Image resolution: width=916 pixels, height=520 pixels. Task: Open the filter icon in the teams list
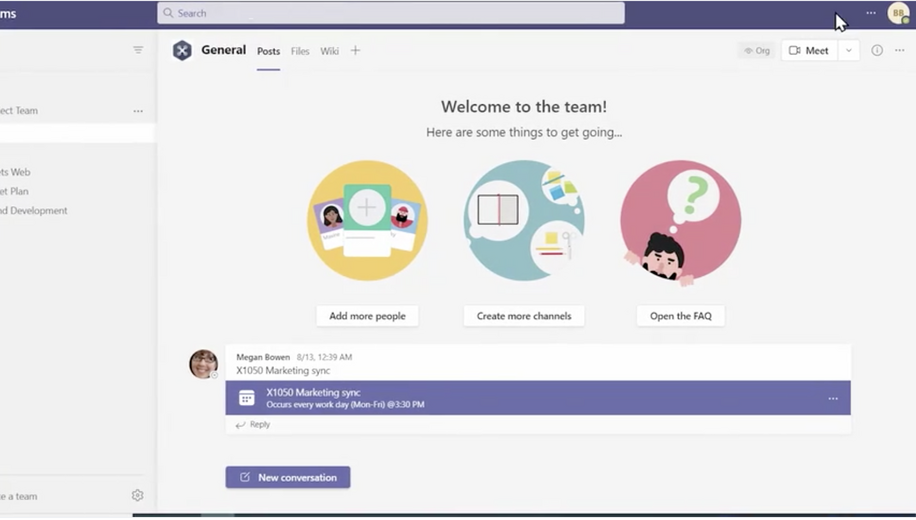138,50
